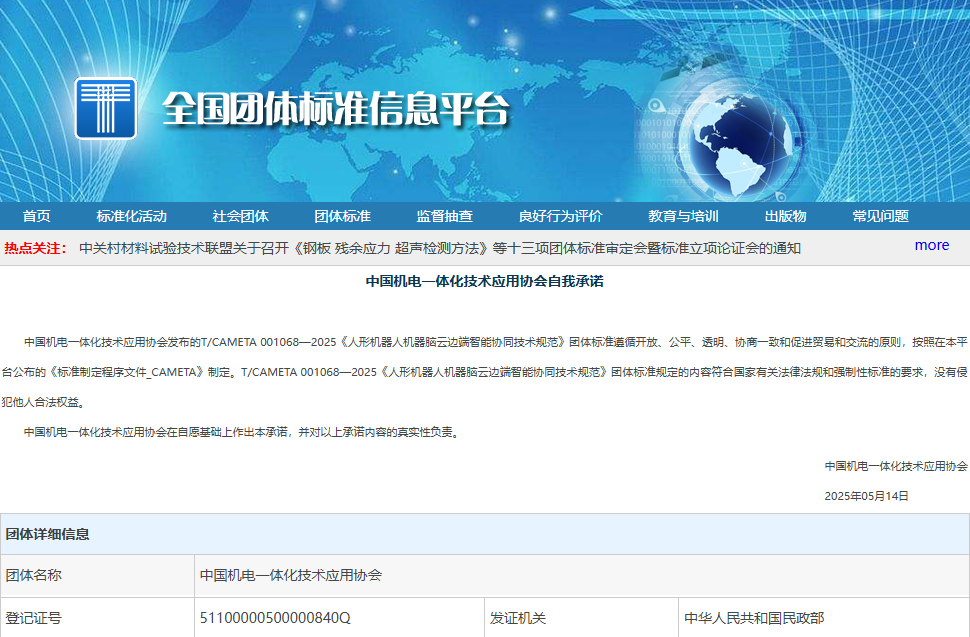This screenshot has width=970, height=637.
Task: Click the 中国机电一体化技术应用协会自我承诺 heading
Action: pyautogui.click(x=484, y=281)
